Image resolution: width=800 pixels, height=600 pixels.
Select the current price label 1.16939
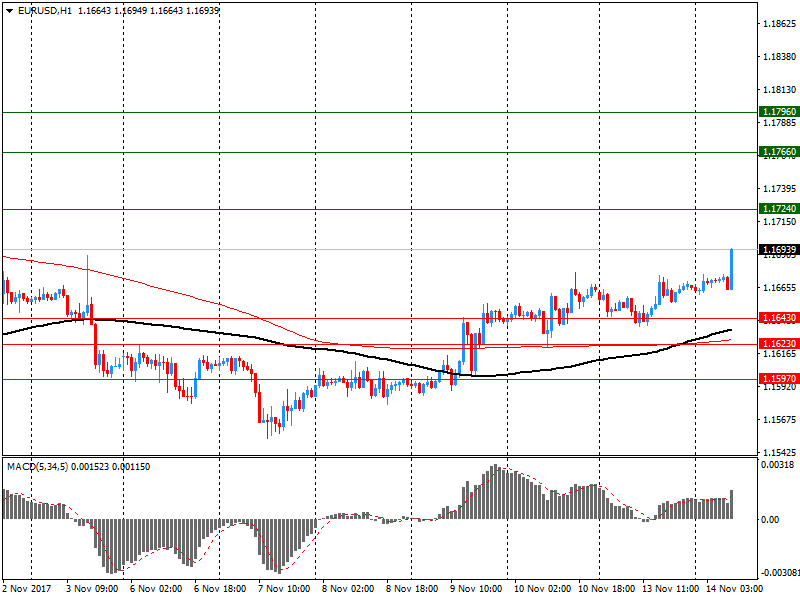pyautogui.click(x=779, y=249)
